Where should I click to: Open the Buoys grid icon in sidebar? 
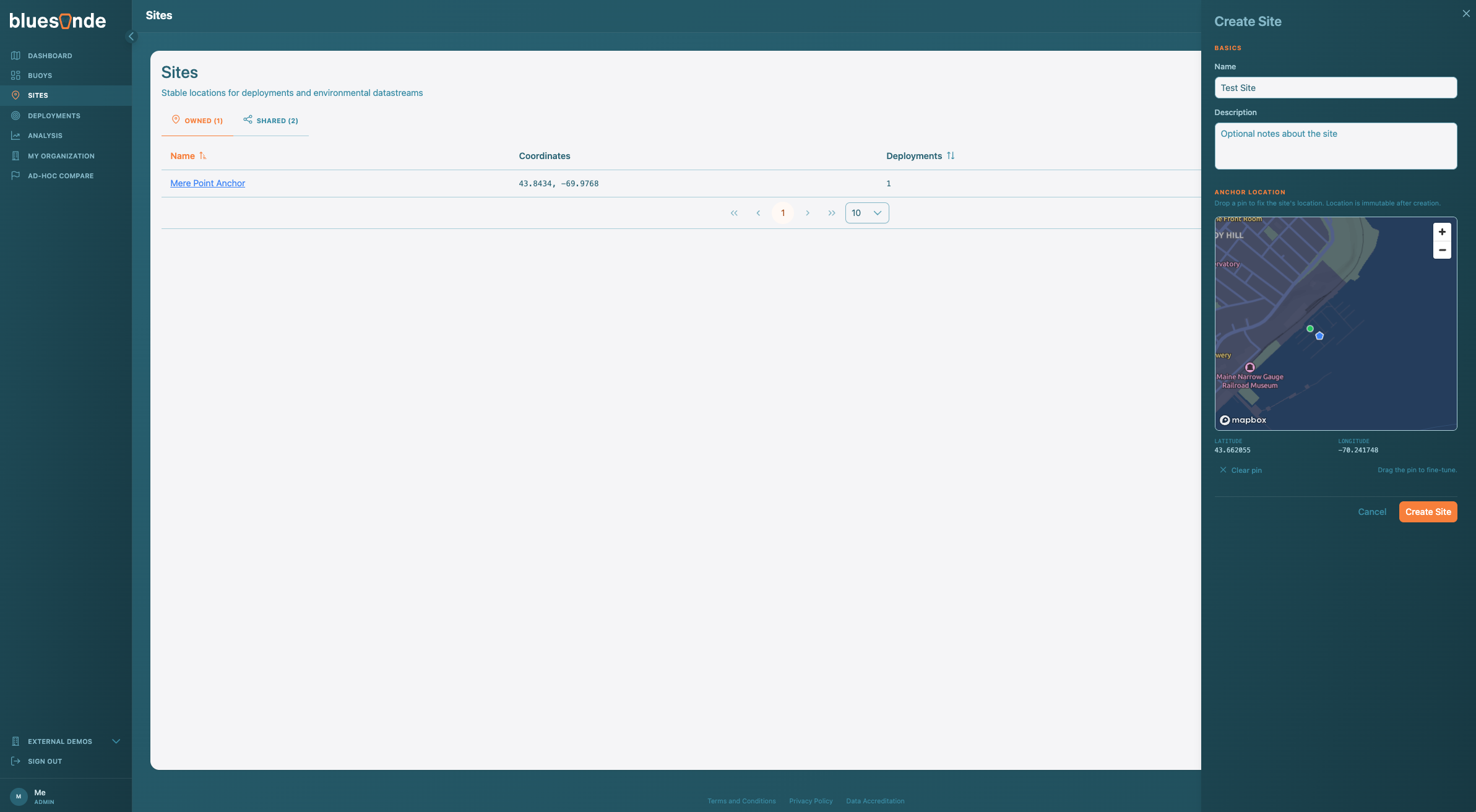point(15,76)
